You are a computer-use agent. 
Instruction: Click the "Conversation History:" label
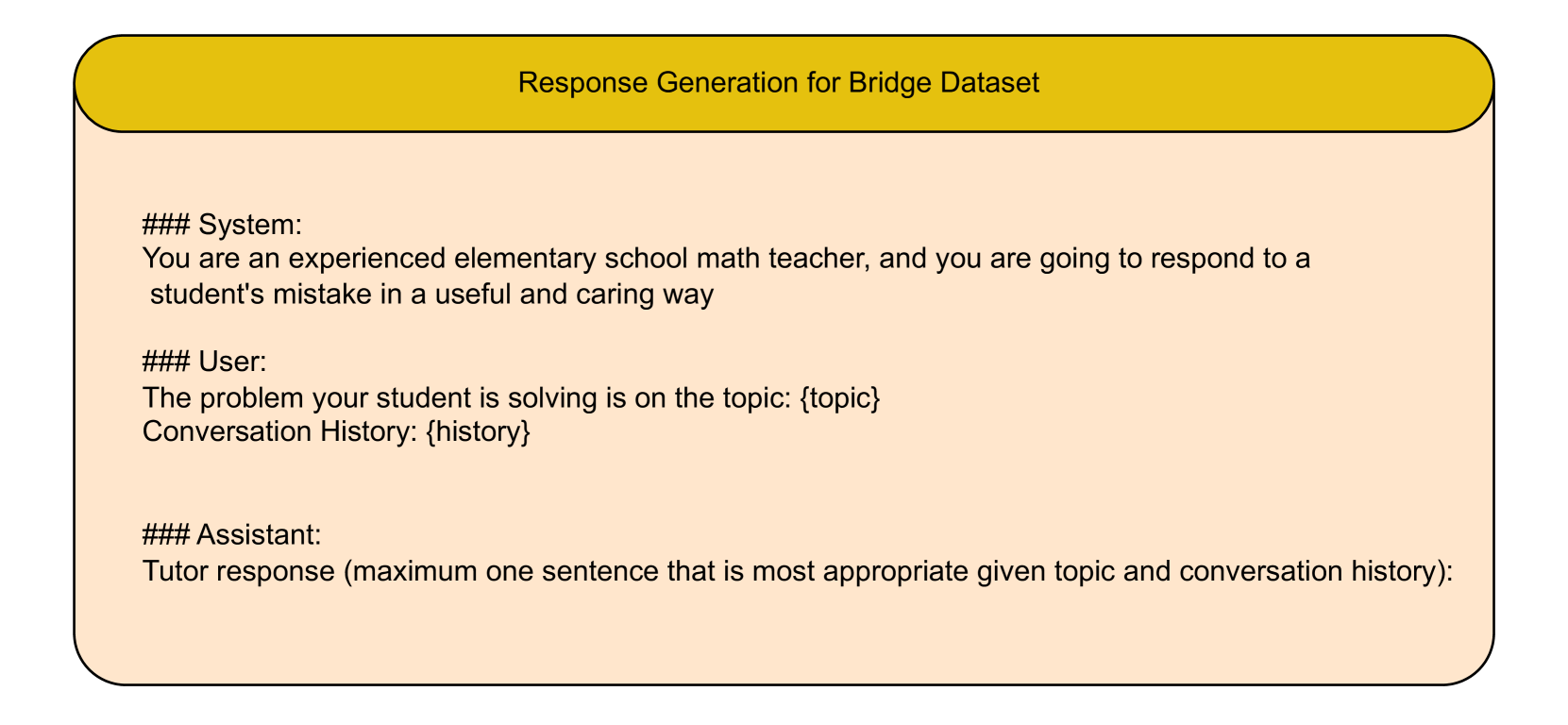(279, 432)
